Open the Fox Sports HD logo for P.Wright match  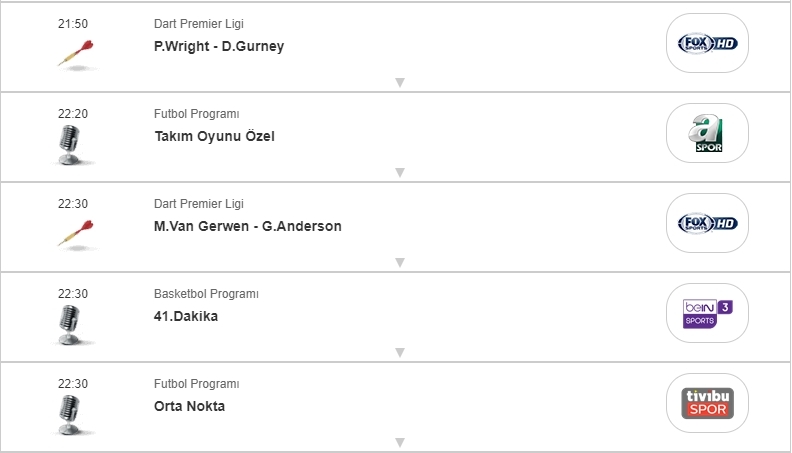tap(707, 43)
